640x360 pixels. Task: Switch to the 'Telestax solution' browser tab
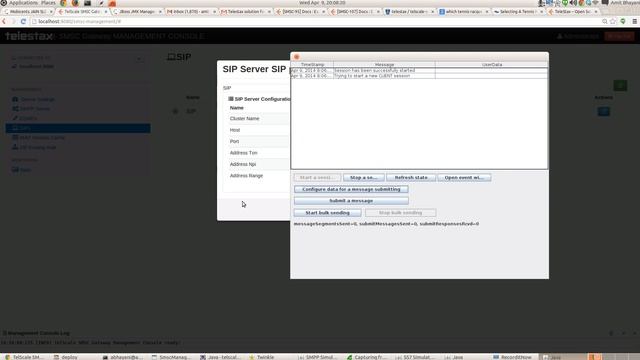[x=245, y=11]
